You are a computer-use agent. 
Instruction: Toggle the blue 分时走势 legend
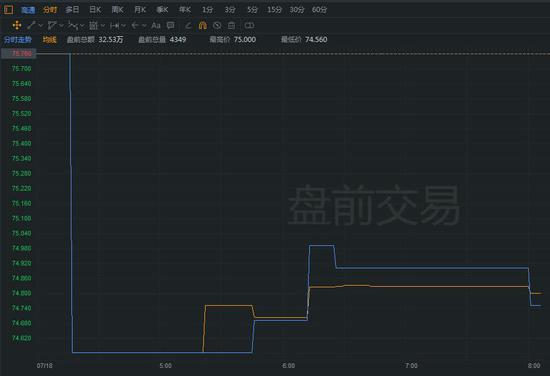pos(18,40)
